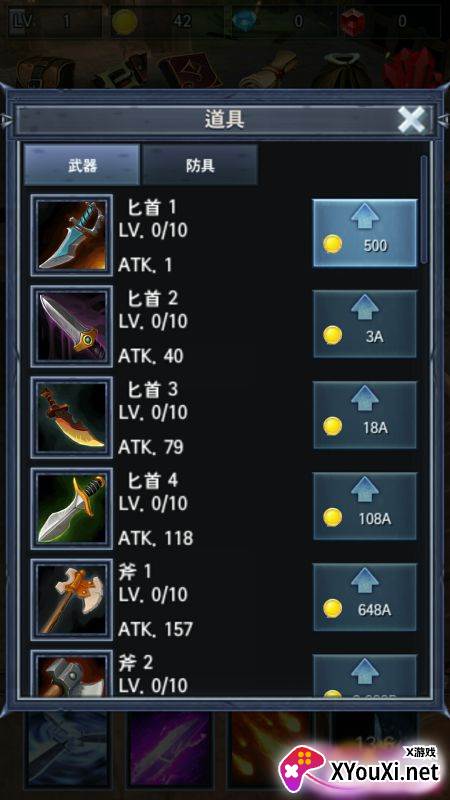Tap the red cube currency icon

click(x=353, y=21)
